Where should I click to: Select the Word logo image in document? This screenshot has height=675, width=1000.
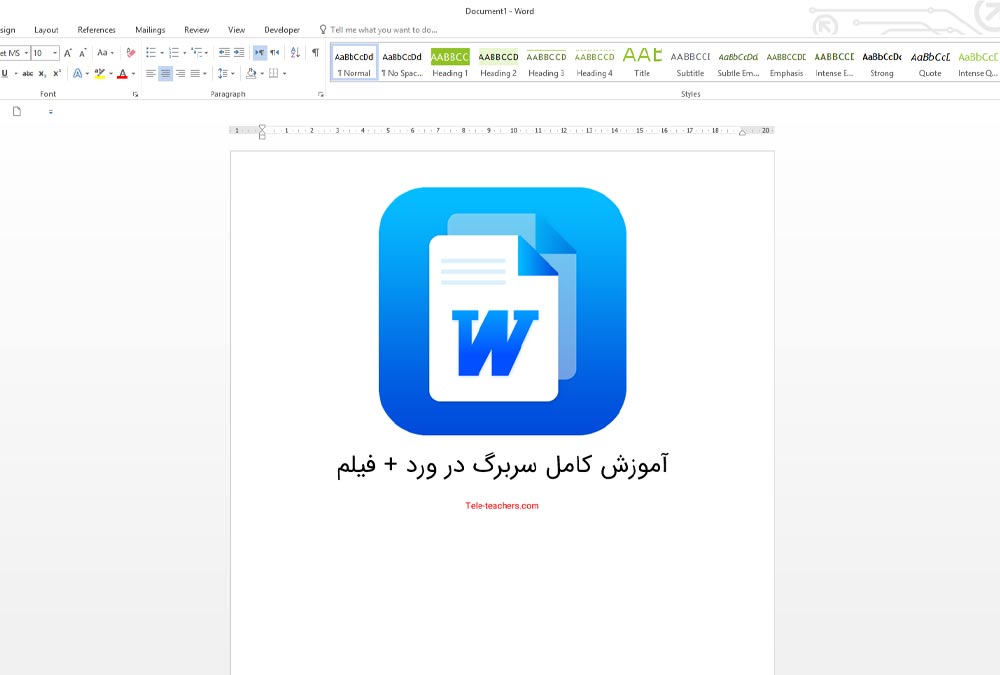tap(503, 311)
